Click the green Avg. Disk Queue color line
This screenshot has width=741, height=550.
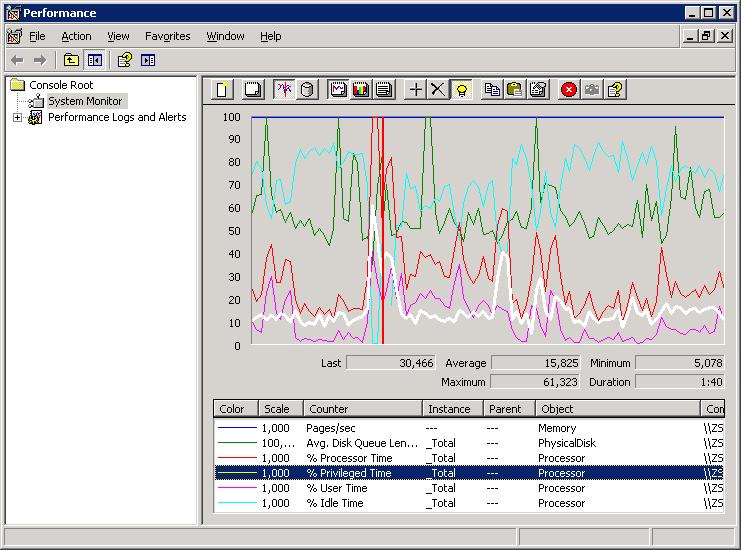[237, 443]
